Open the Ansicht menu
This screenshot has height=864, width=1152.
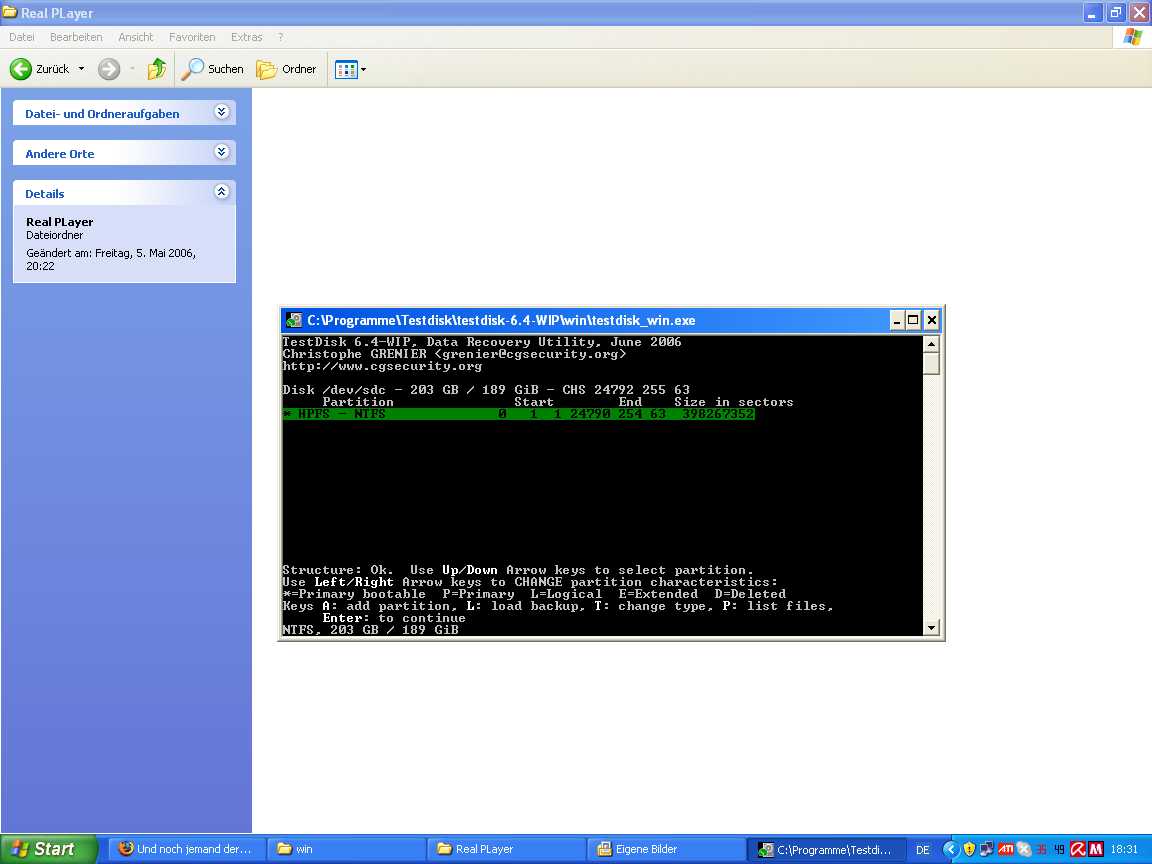(x=136, y=37)
